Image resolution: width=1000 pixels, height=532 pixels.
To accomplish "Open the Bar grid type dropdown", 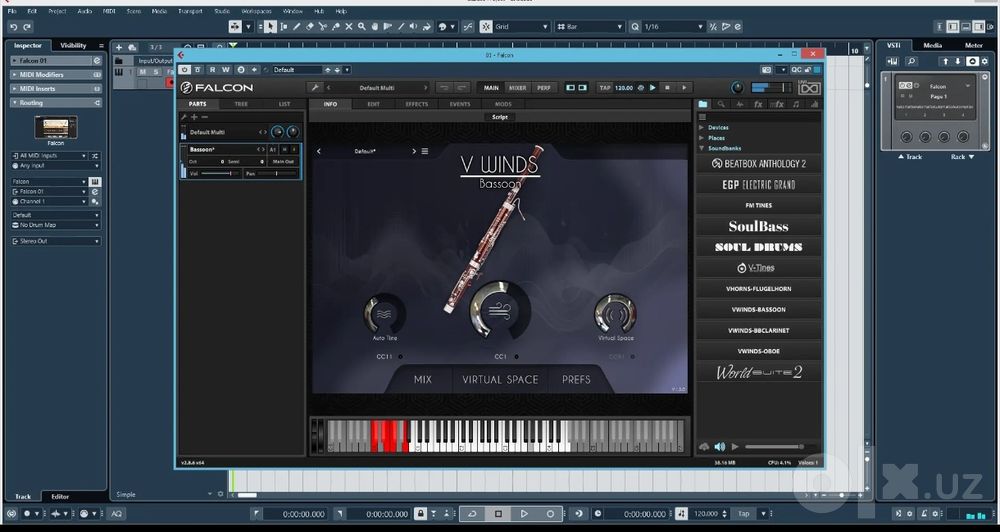I will [589, 27].
